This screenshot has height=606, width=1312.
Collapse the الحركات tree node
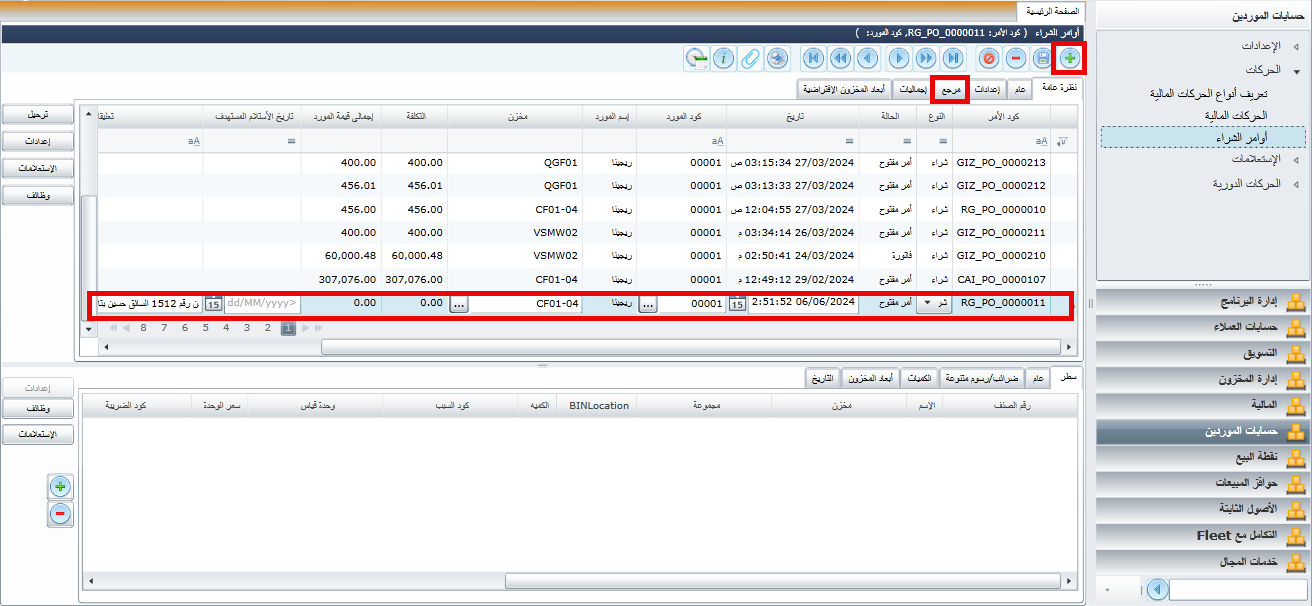coord(1296,71)
